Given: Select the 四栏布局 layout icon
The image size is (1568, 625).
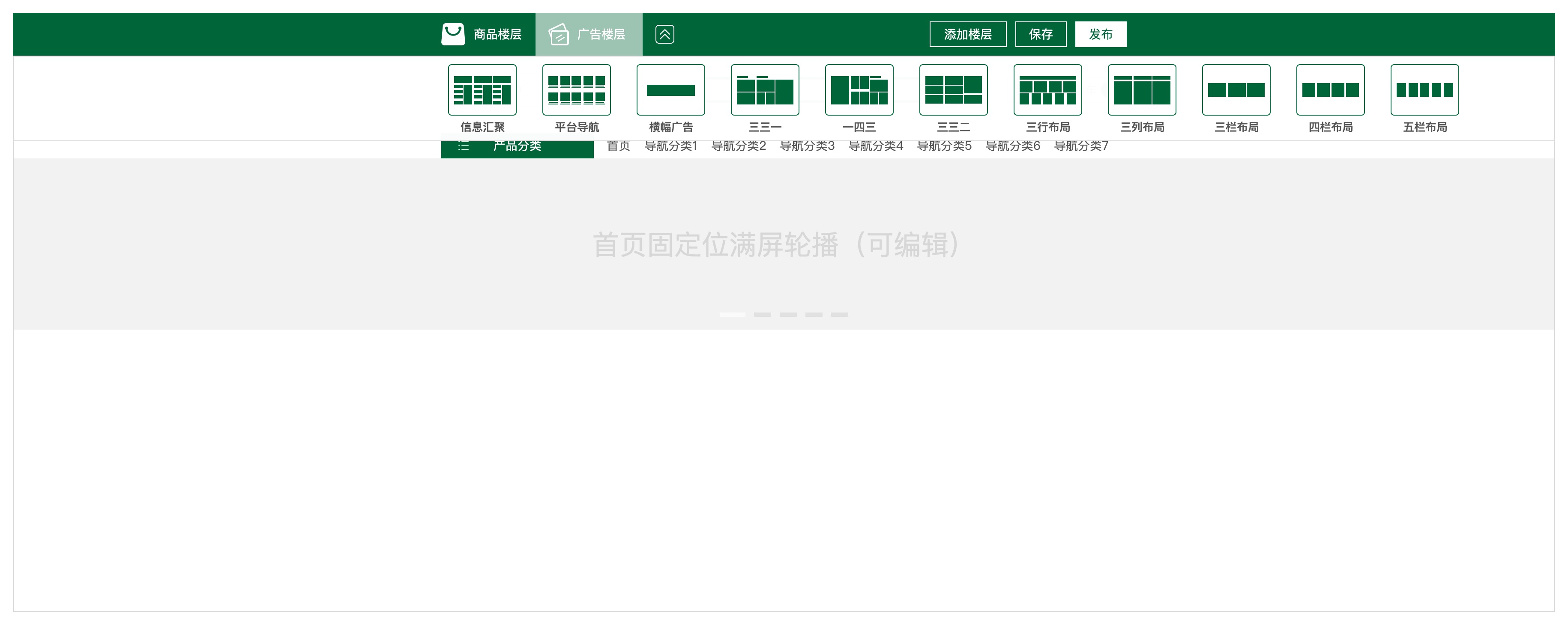Looking at the screenshot, I should tap(1331, 90).
